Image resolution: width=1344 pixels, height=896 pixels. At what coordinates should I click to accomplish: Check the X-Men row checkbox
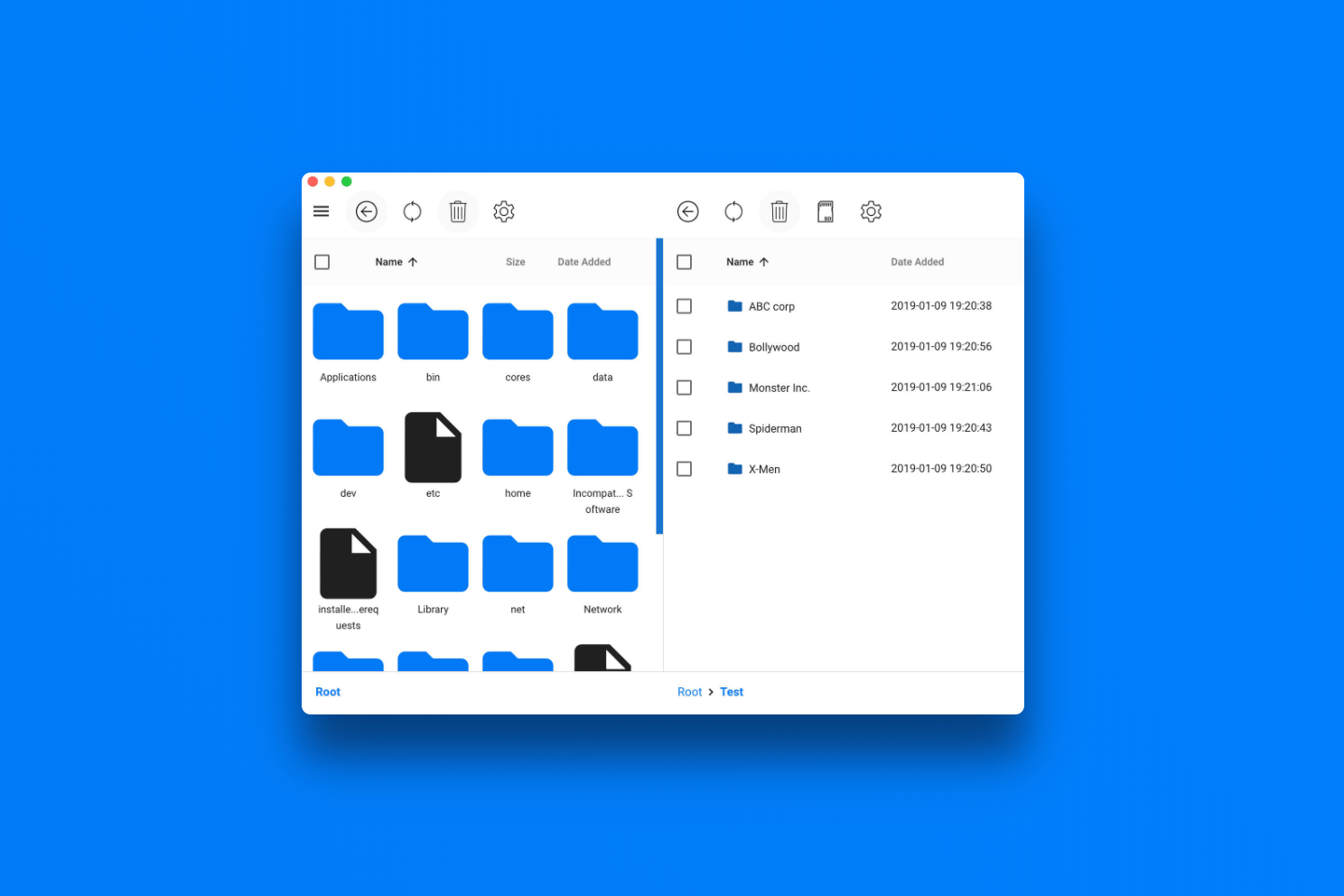pyautogui.click(x=684, y=469)
